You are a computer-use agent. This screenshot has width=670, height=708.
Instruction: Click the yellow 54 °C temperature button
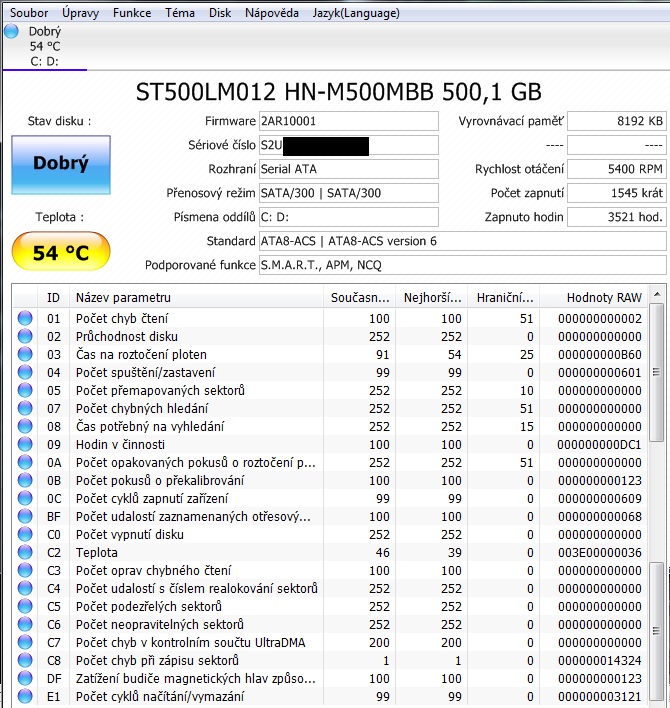tap(61, 252)
